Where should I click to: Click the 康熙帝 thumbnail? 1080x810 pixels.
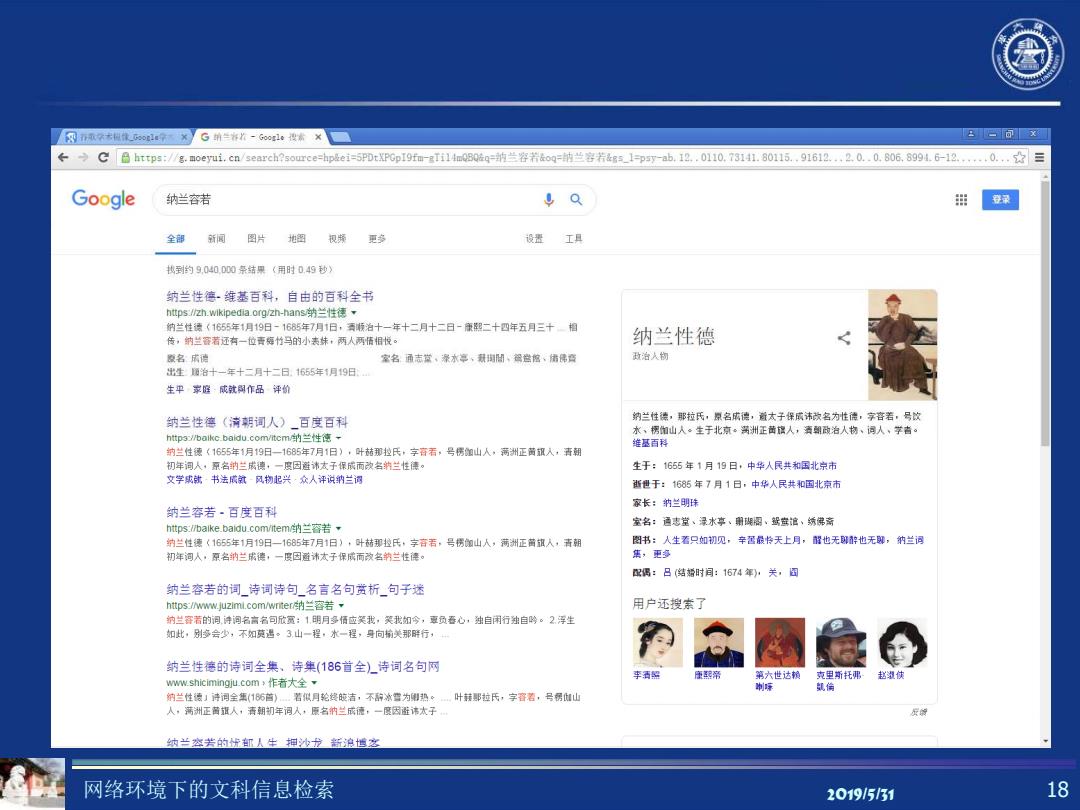coord(718,642)
